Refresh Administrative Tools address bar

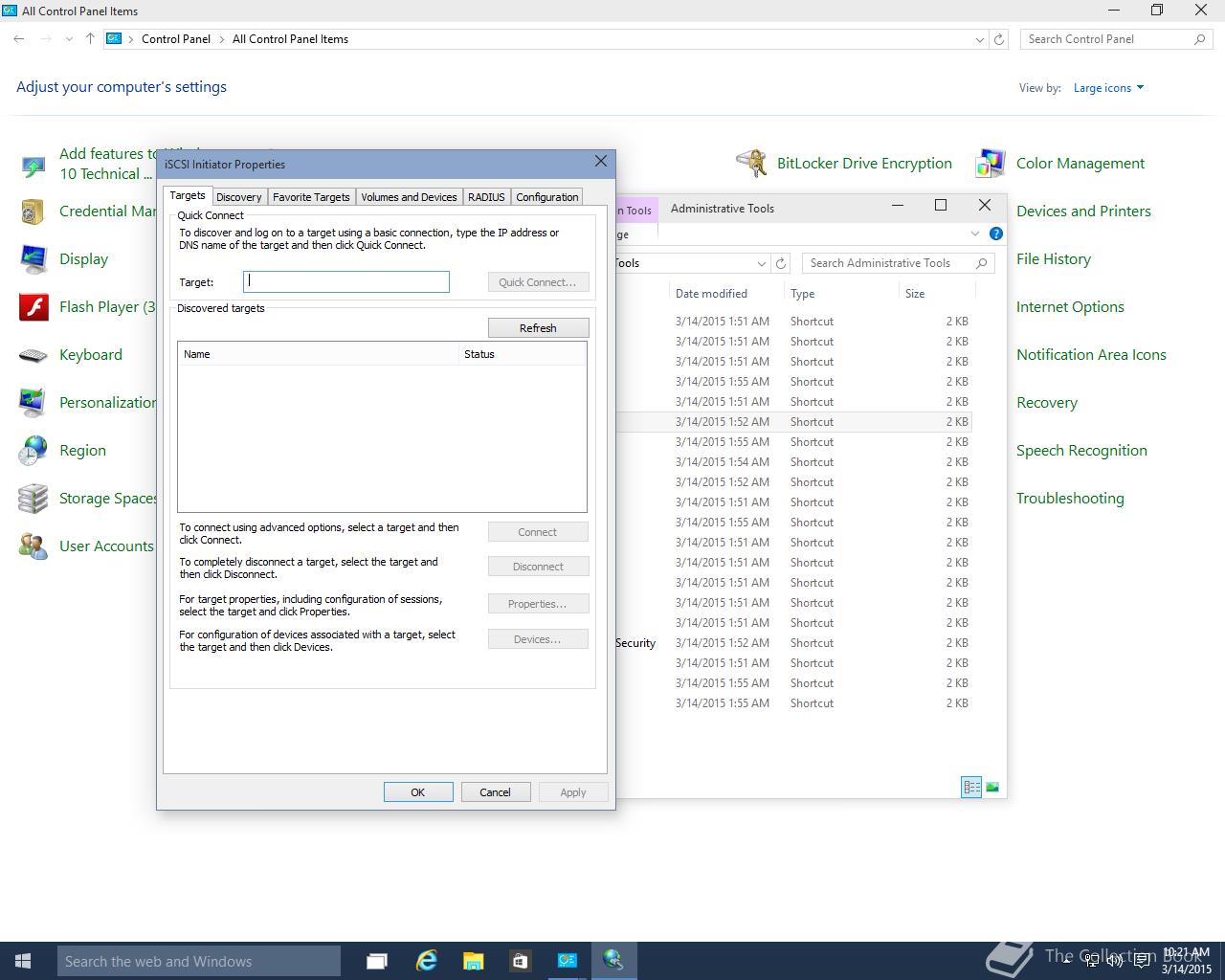782,263
